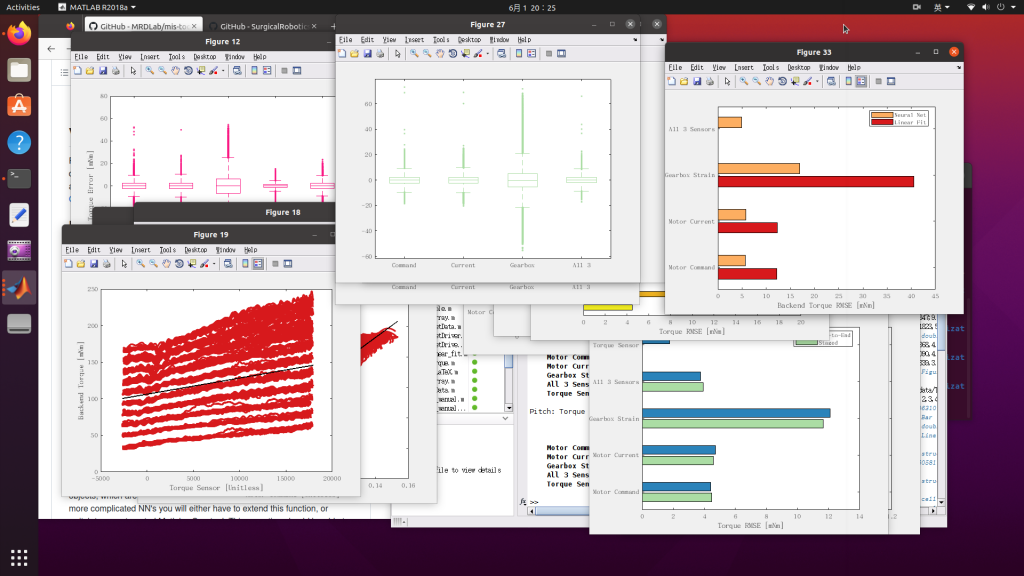Click Open file icon in Figure 19
This screenshot has height=576, width=1024.
pos(81,264)
